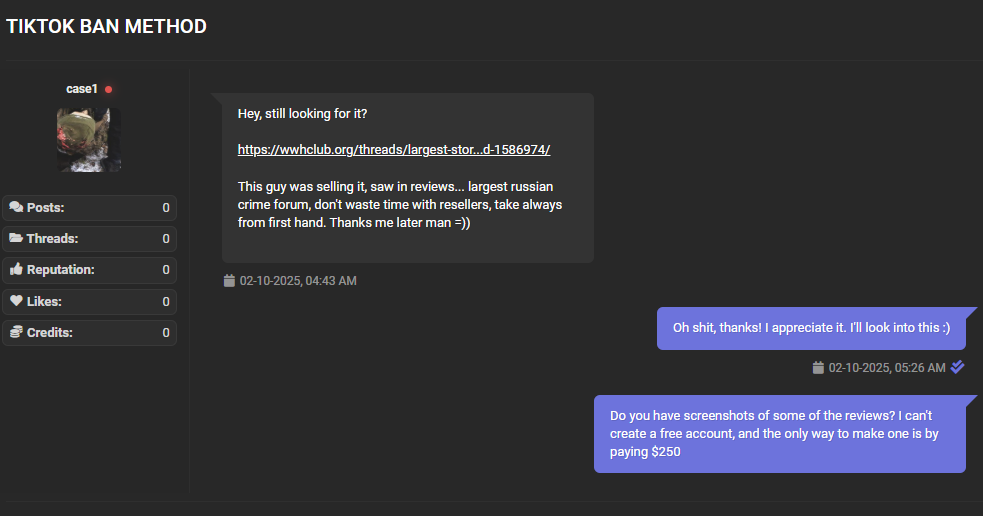The image size is (983, 516).
Task: Click the red offline status dot
Action: (x=108, y=90)
